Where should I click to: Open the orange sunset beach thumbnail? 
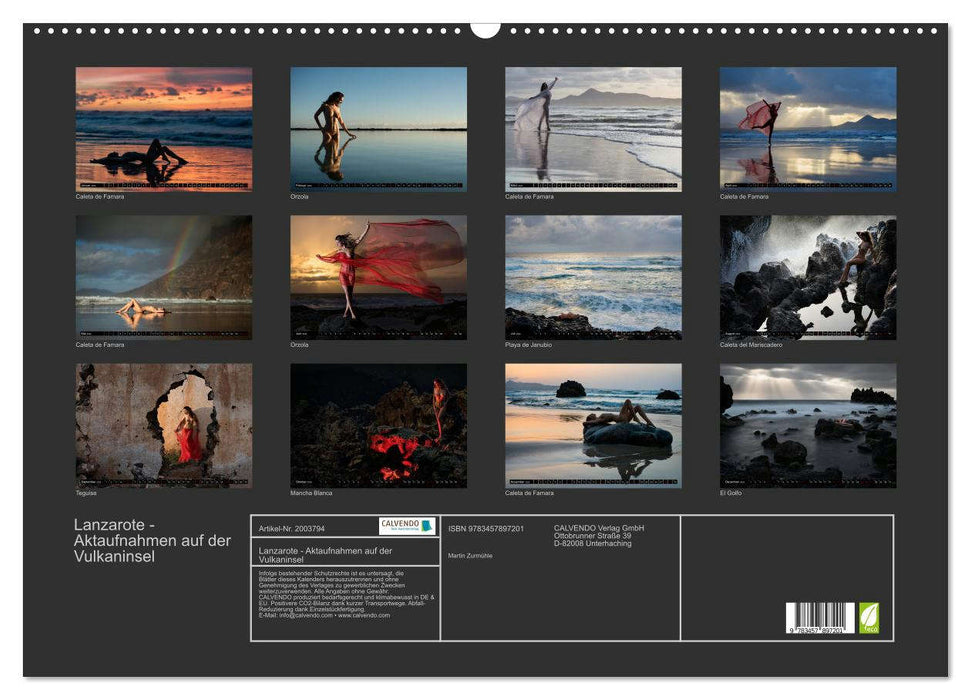click(164, 129)
